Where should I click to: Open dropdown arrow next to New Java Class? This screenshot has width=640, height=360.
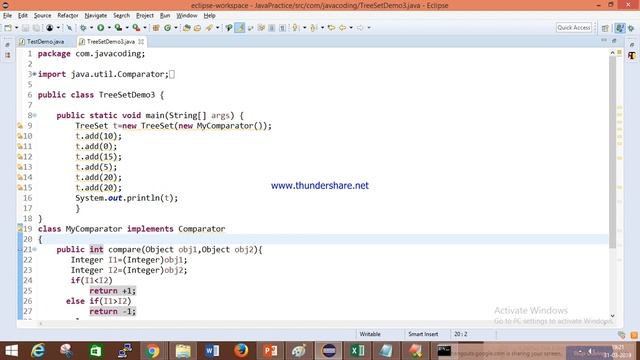point(176,28)
